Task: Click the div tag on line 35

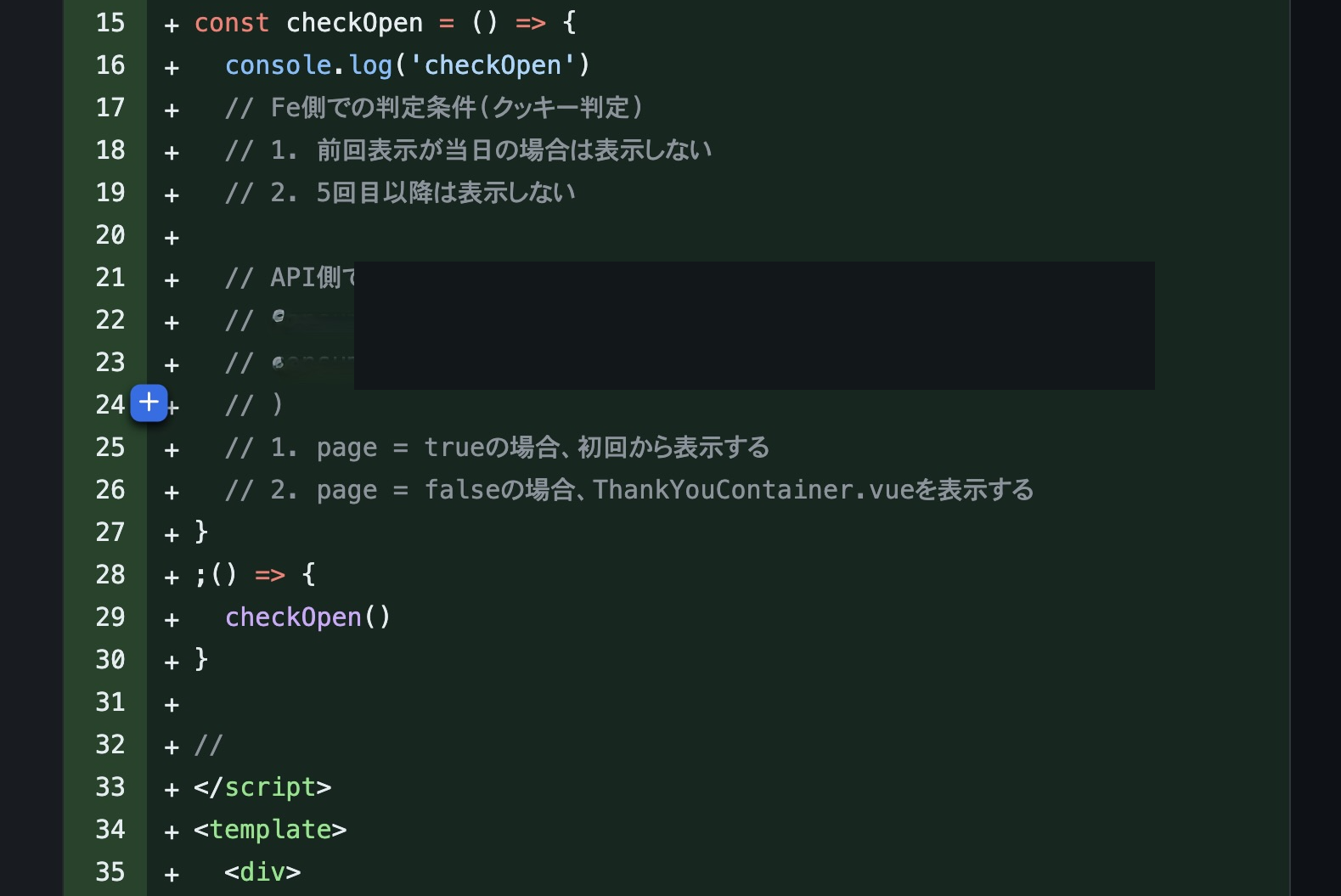Action: pyautogui.click(x=262, y=872)
